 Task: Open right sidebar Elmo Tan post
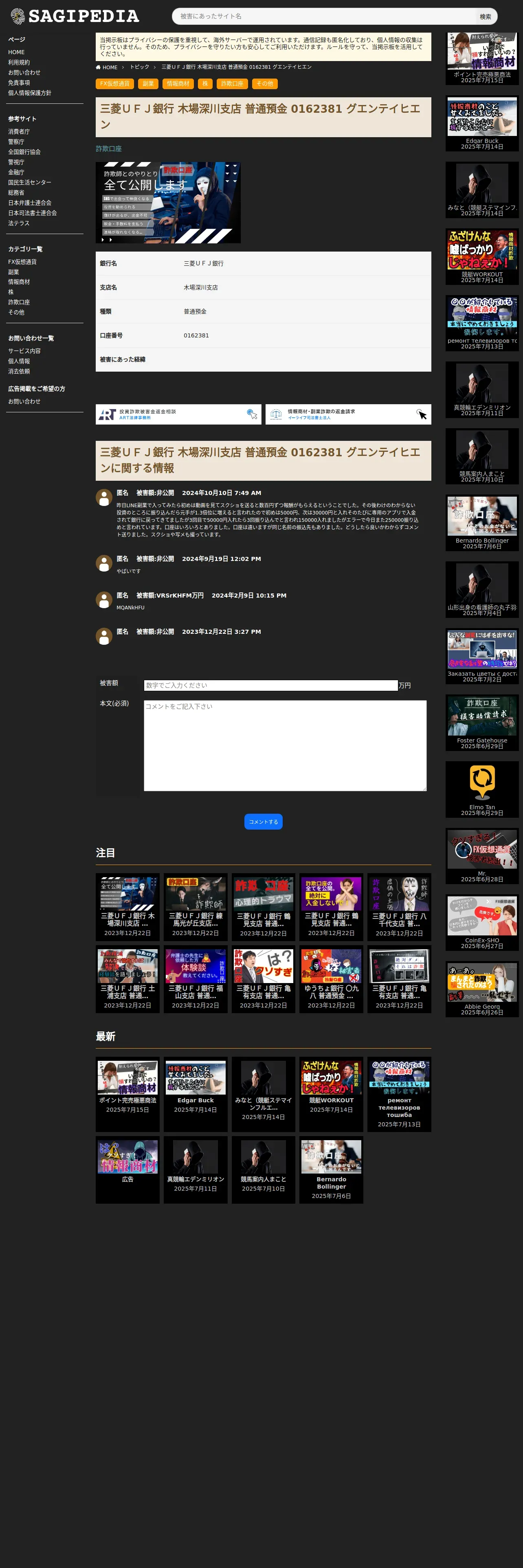pos(482,789)
